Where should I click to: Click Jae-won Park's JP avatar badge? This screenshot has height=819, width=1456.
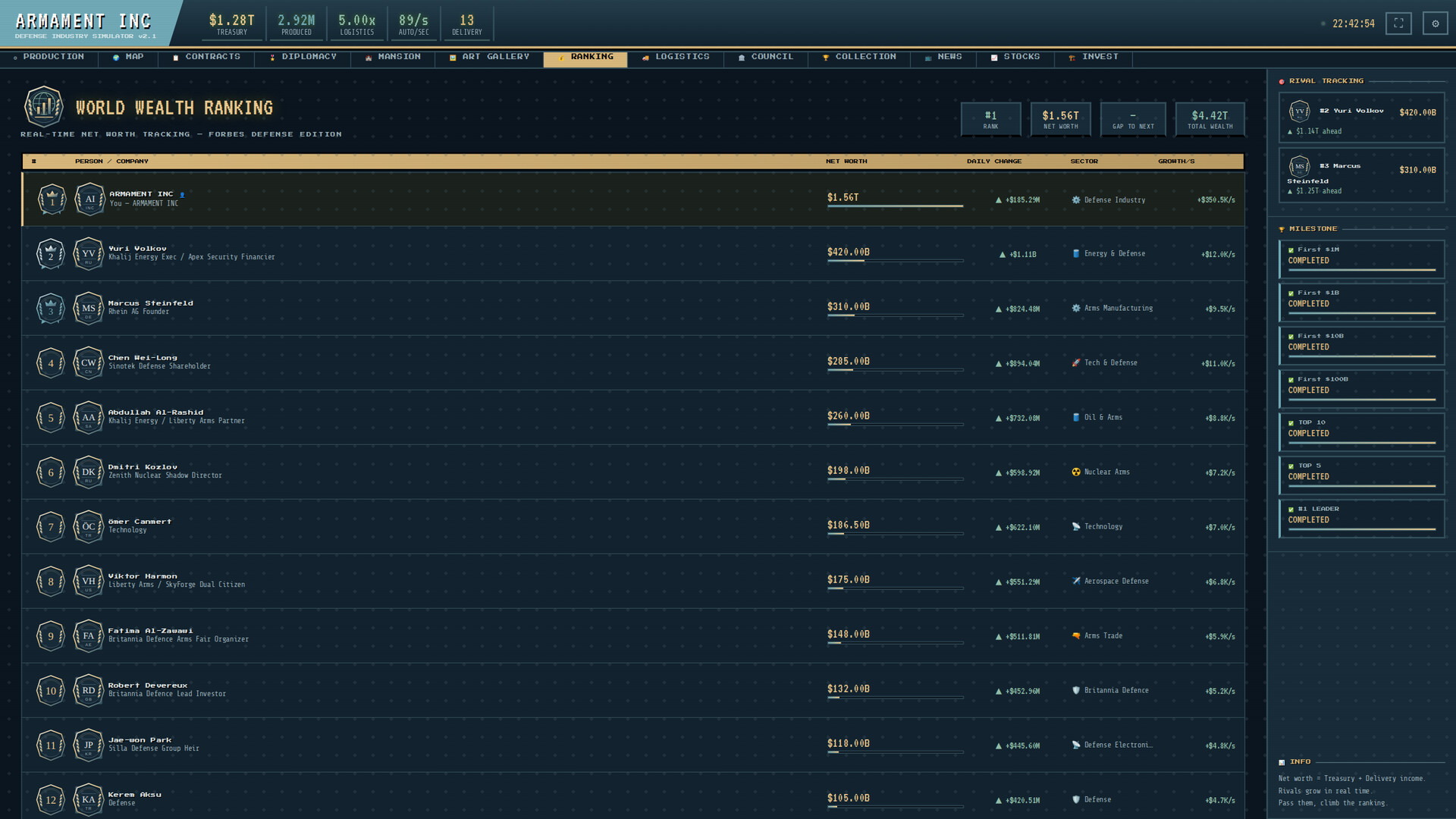tap(89, 745)
